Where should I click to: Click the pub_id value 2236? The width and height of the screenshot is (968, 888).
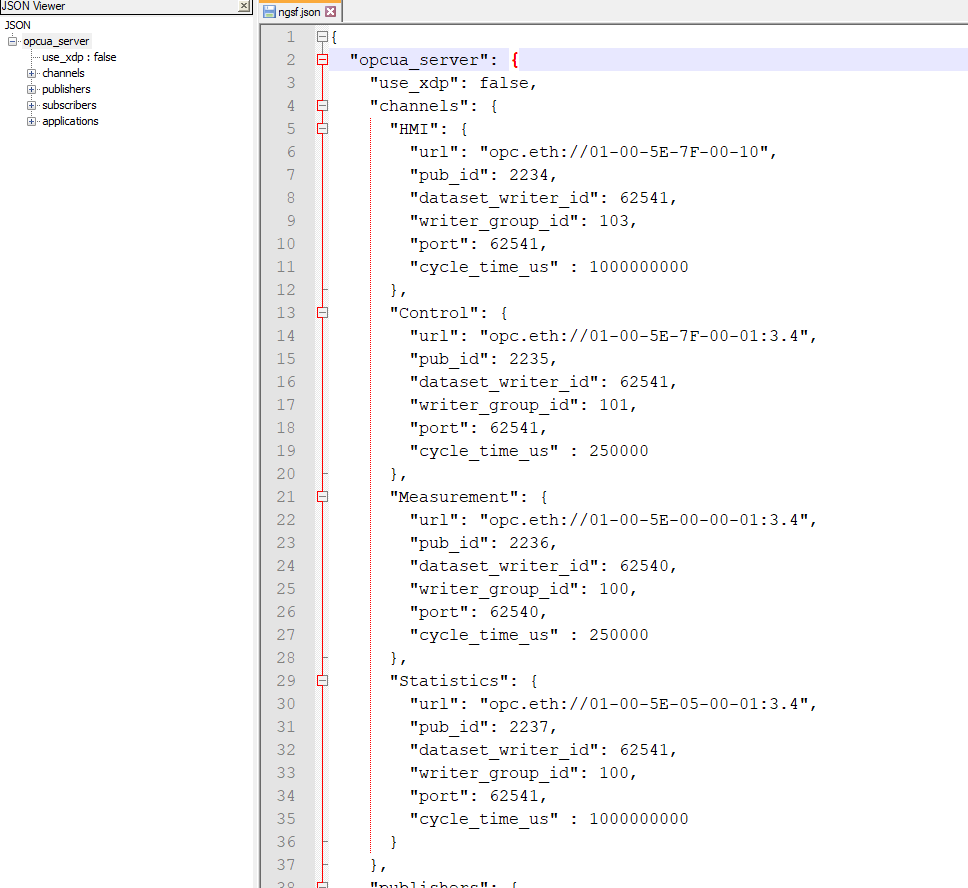[x=528, y=543]
